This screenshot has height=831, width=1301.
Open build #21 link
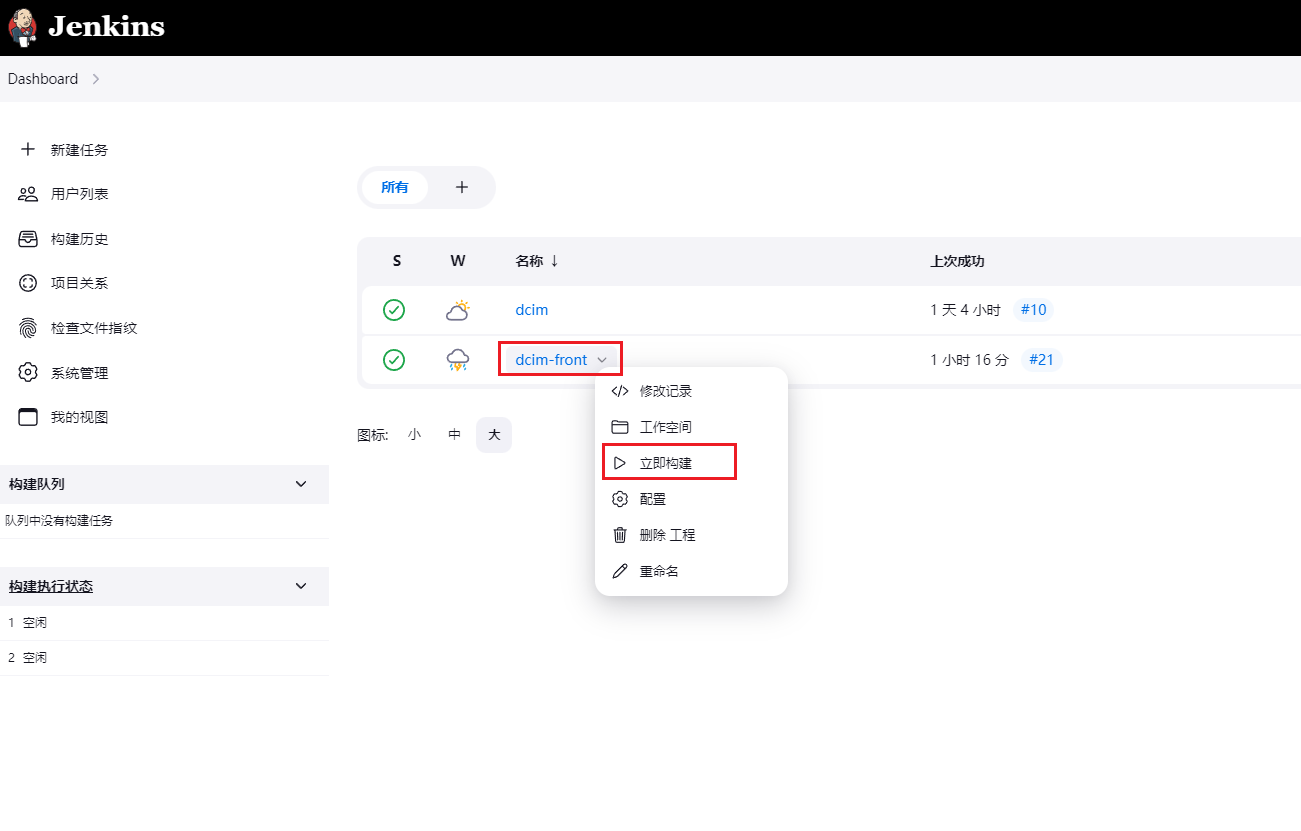pos(1042,360)
